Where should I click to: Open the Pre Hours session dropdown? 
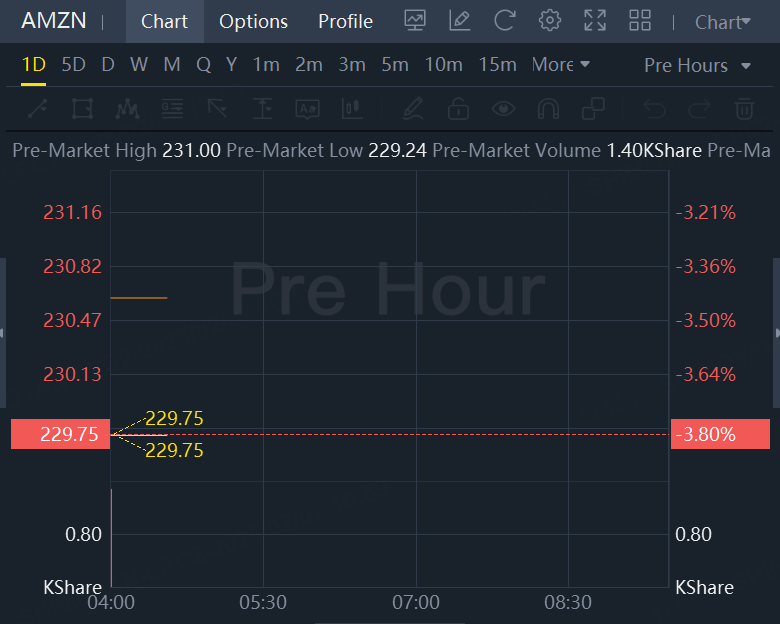point(697,65)
